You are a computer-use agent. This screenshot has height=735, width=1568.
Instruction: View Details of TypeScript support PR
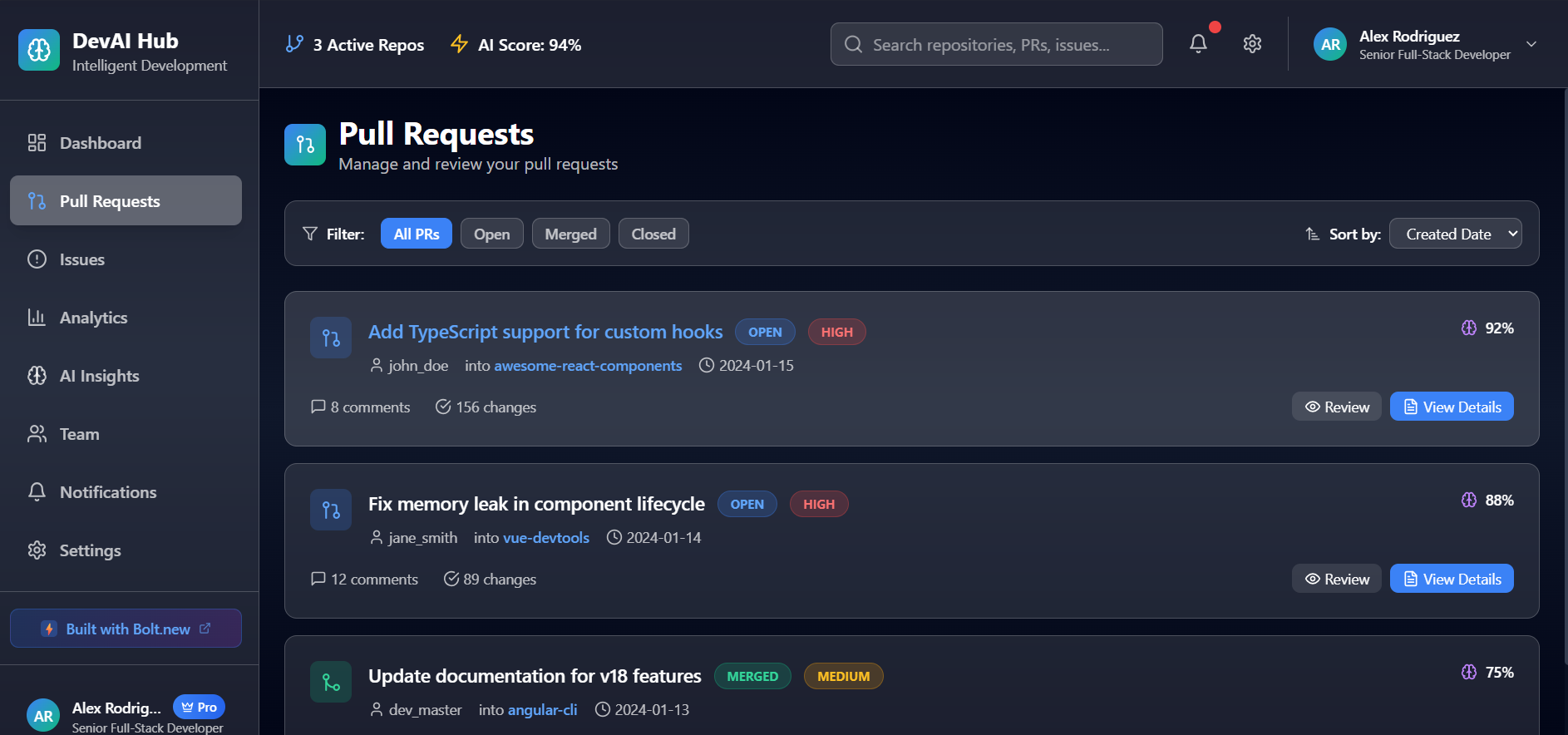tap(1452, 407)
